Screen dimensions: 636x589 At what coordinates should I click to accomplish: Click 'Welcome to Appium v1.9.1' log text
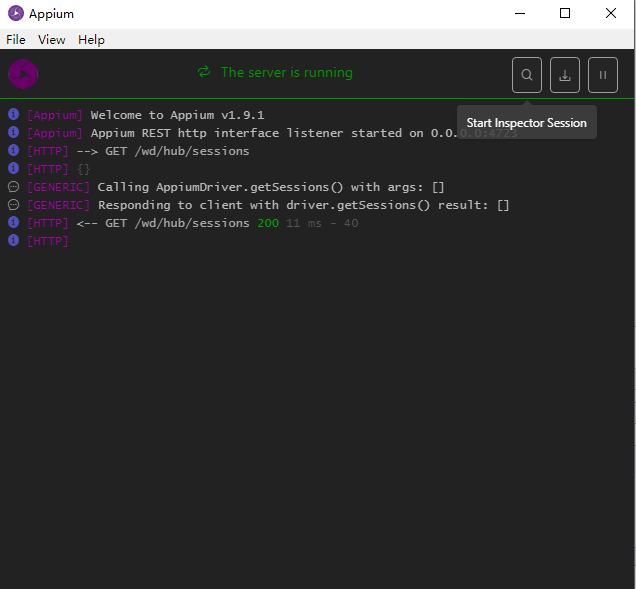(x=177, y=115)
